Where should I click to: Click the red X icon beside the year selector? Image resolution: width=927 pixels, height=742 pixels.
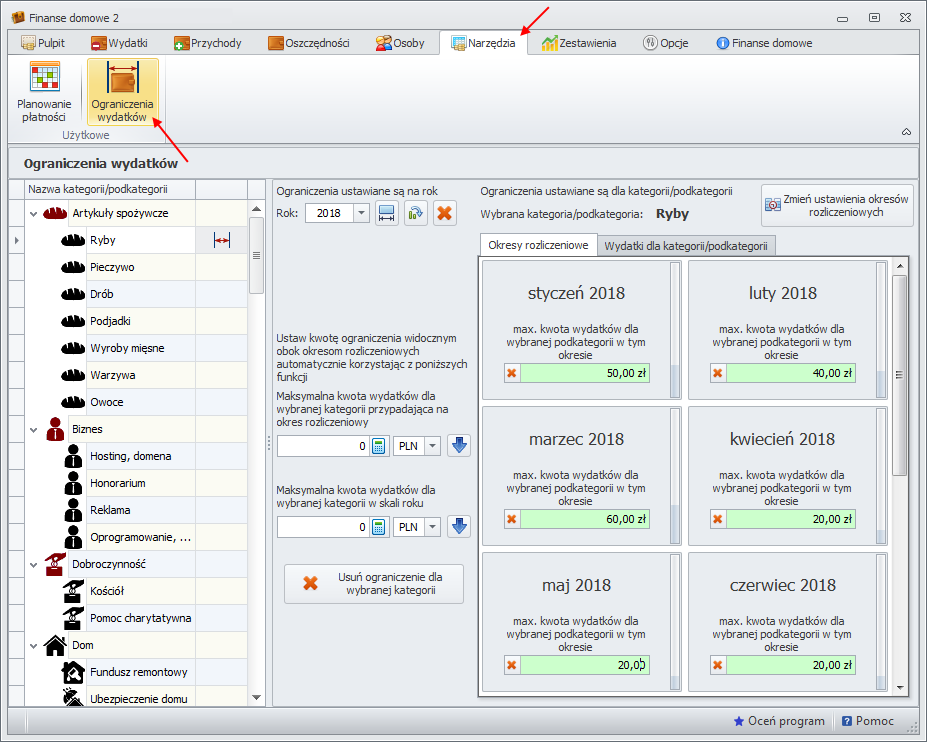pos(445,213)
